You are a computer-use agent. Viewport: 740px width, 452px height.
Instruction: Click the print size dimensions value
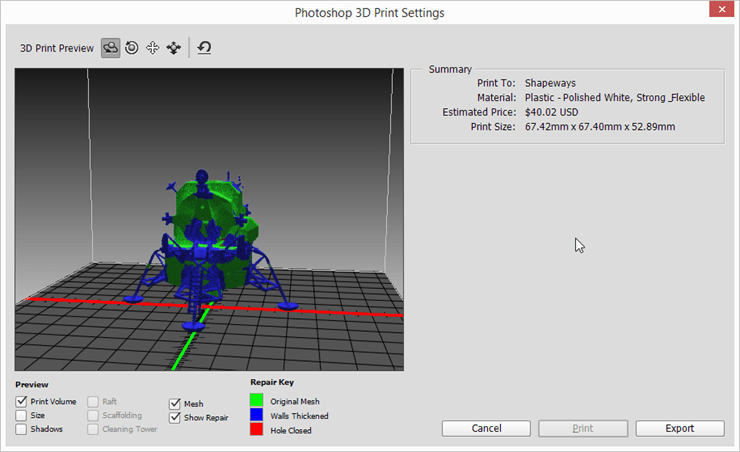click(x=600, y=127)
